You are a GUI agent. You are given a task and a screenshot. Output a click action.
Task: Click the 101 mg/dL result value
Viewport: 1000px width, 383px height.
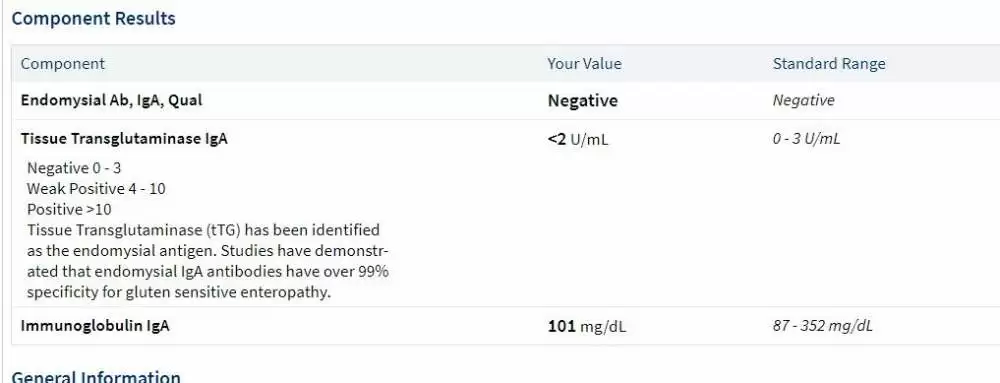[587, 326]
